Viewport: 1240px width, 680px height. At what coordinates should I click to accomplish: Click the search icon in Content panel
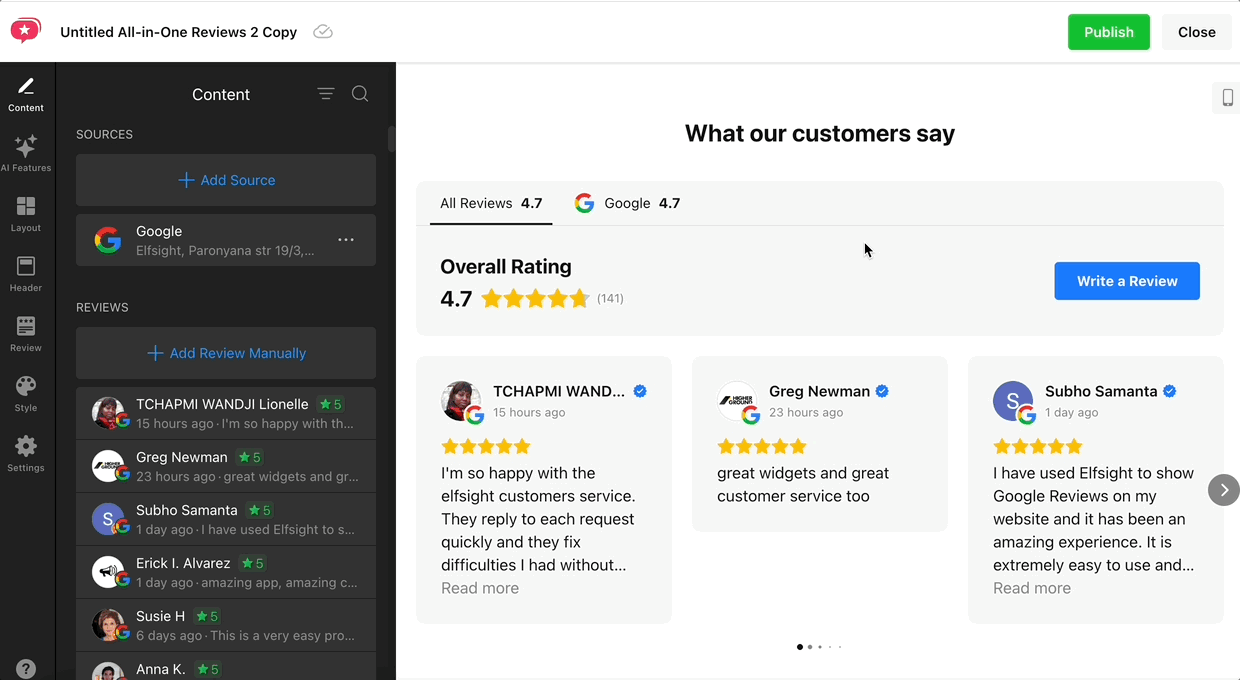(360, 94)
